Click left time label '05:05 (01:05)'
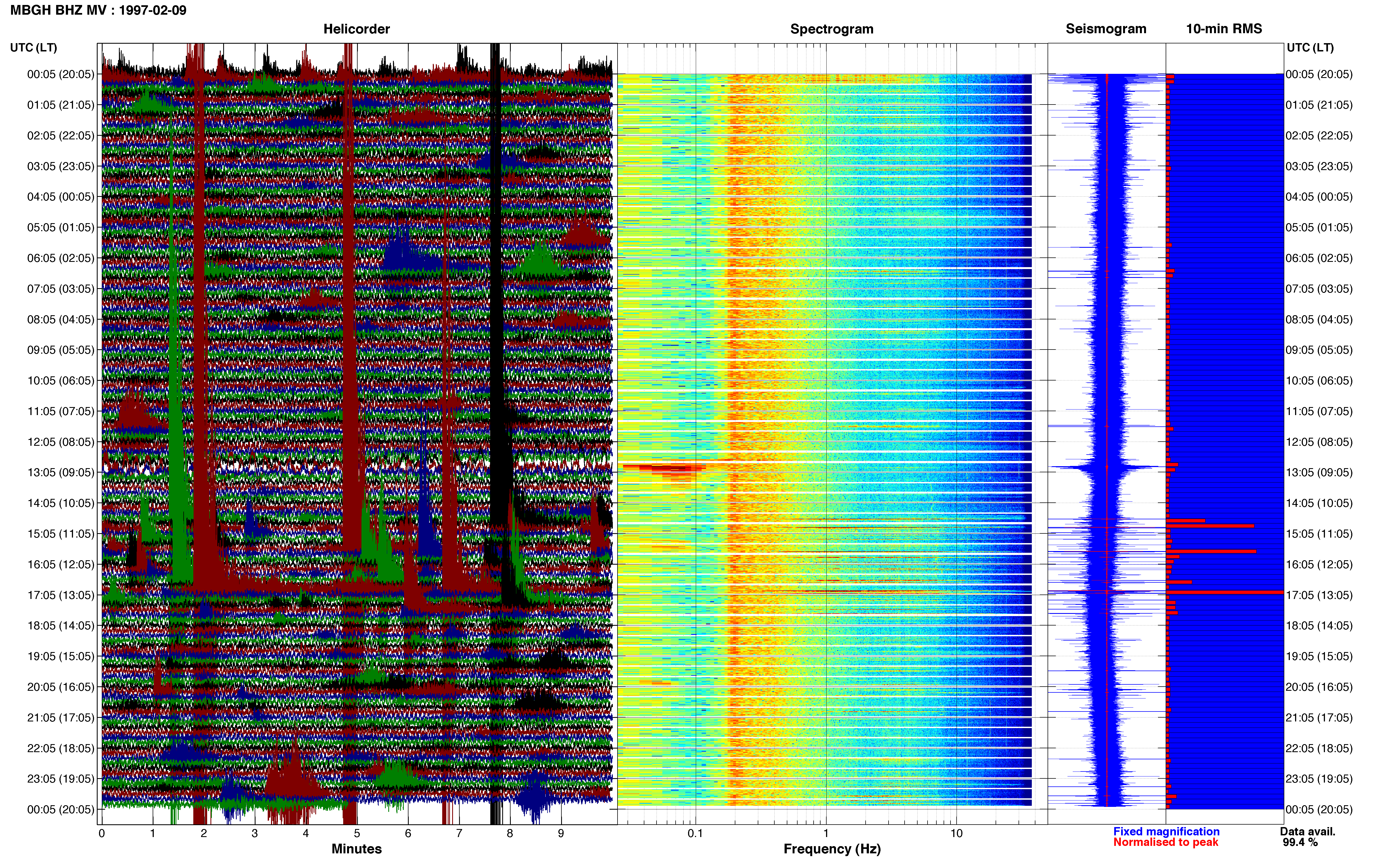This screenshot has width=1388, height=868. click(x=60, y=227)
